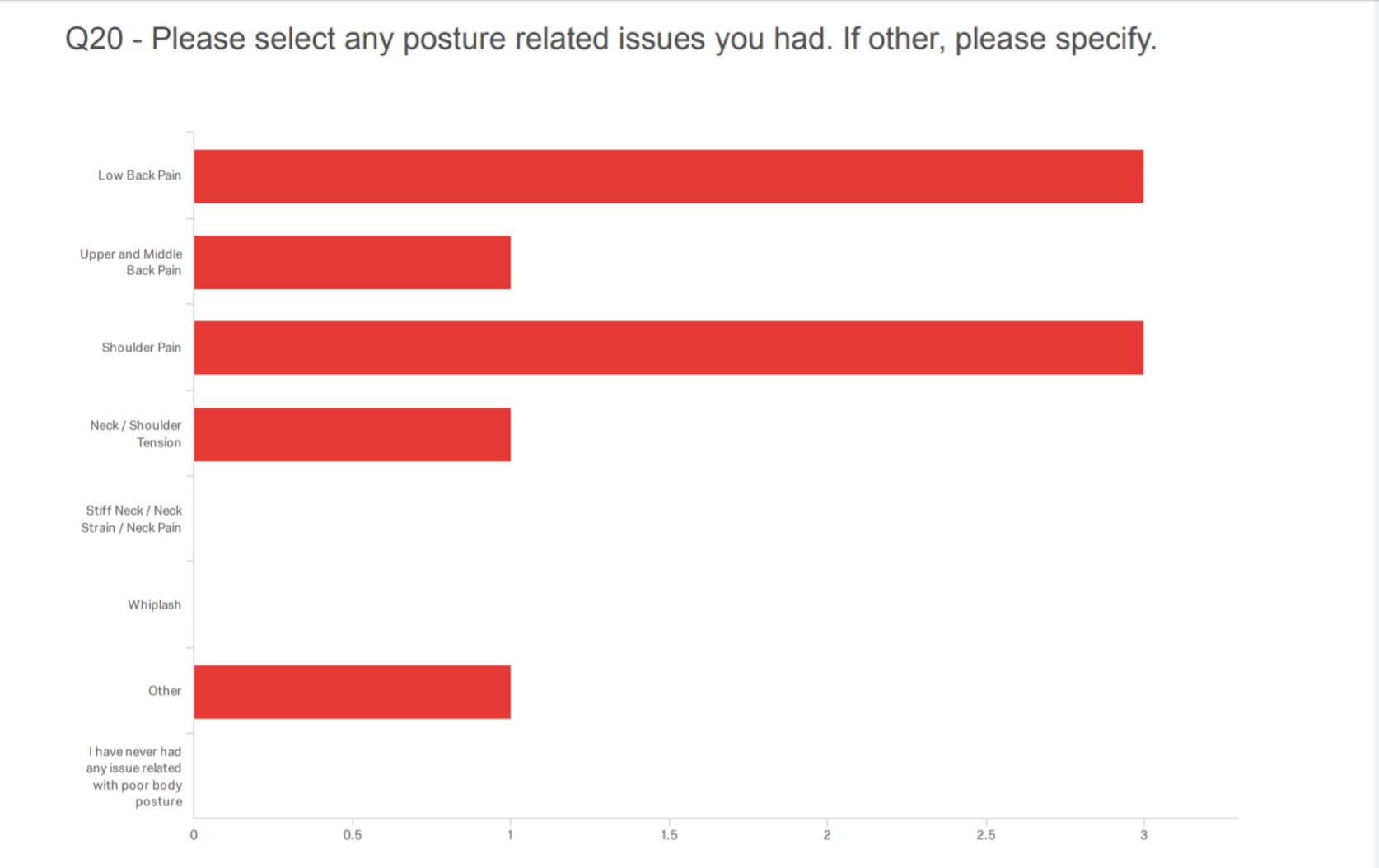Click the Q20 question title text
The image size is (1379, 868).
coord(610,39)
